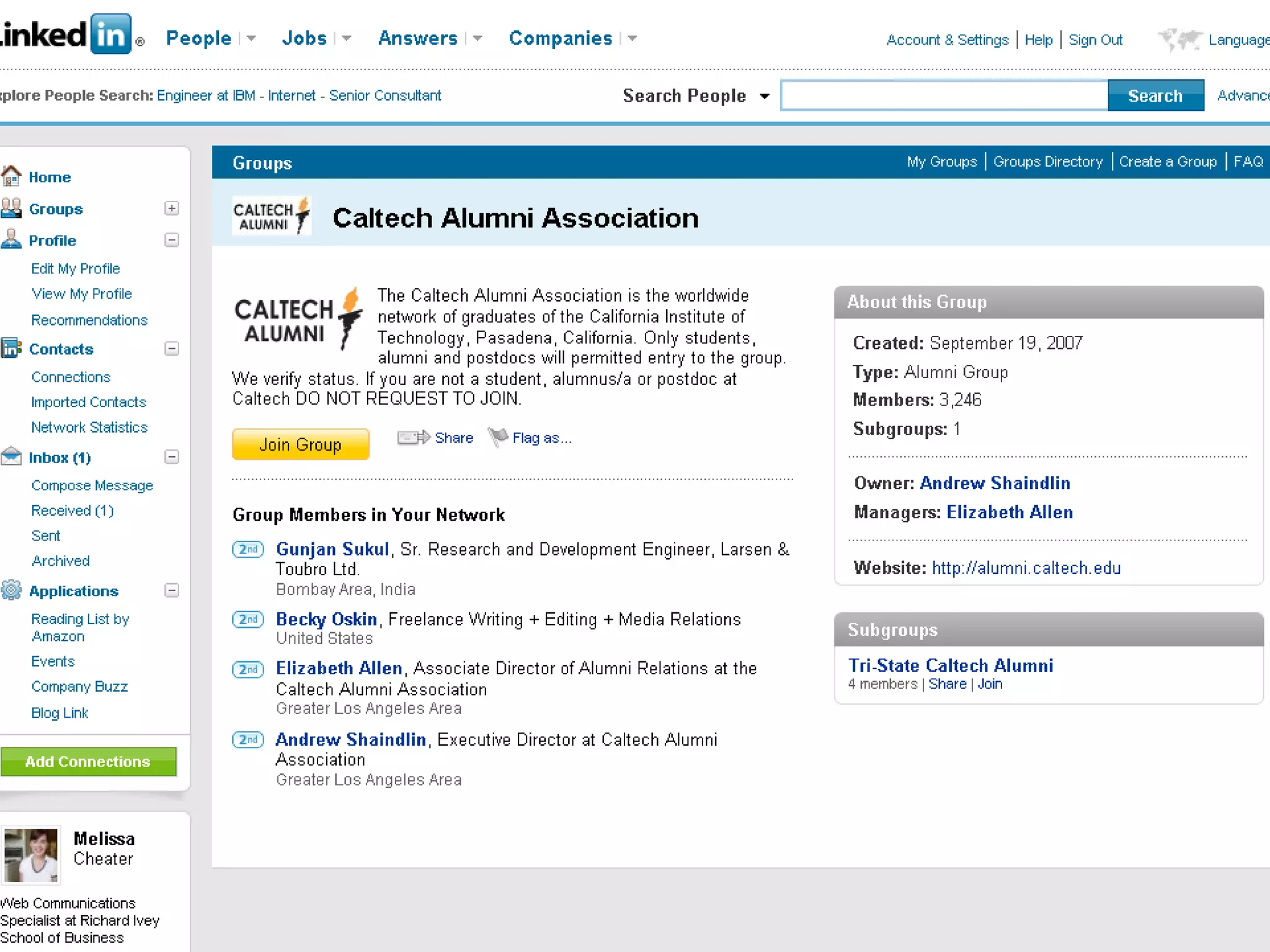Collapse the Profile sidebar section
This screenshot has height=952, width=1270.
tap(172, 240)
